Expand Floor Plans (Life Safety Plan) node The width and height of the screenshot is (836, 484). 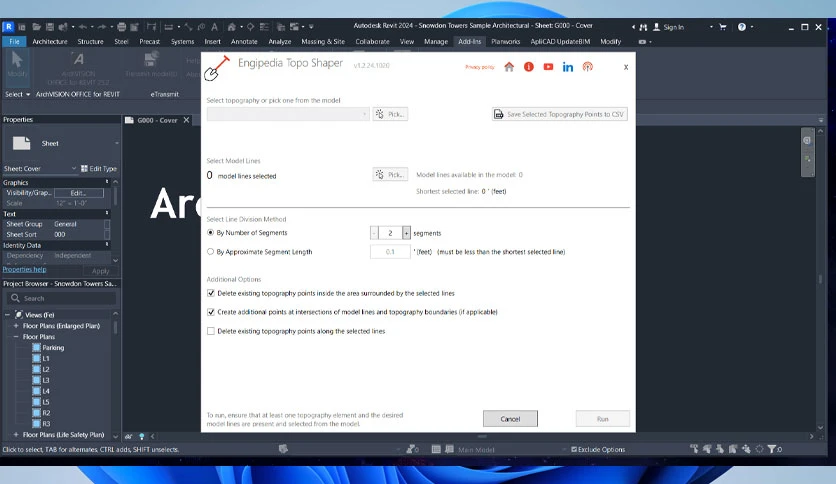coord(16,435)
